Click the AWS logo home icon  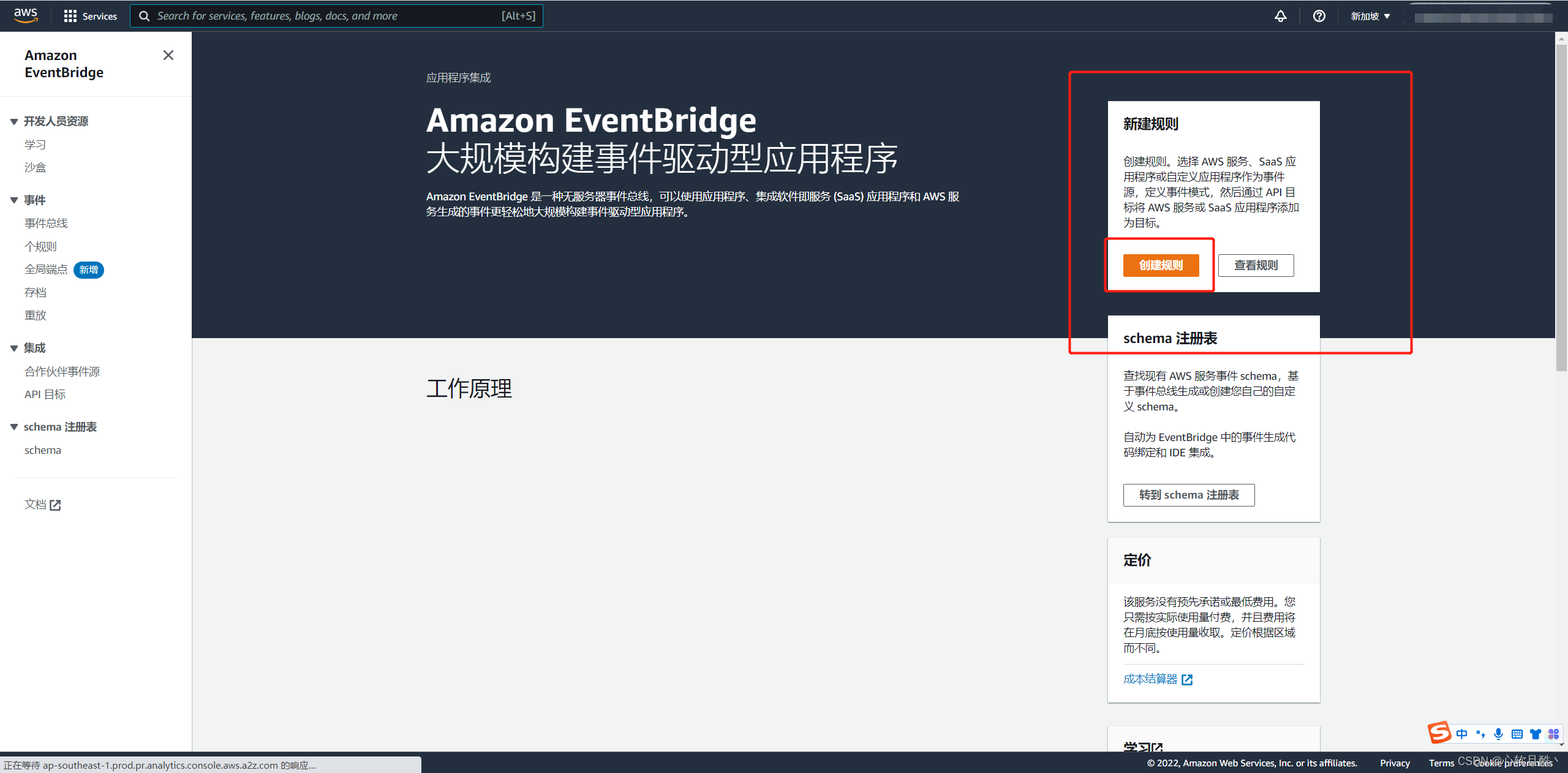[x=26, y=15]
